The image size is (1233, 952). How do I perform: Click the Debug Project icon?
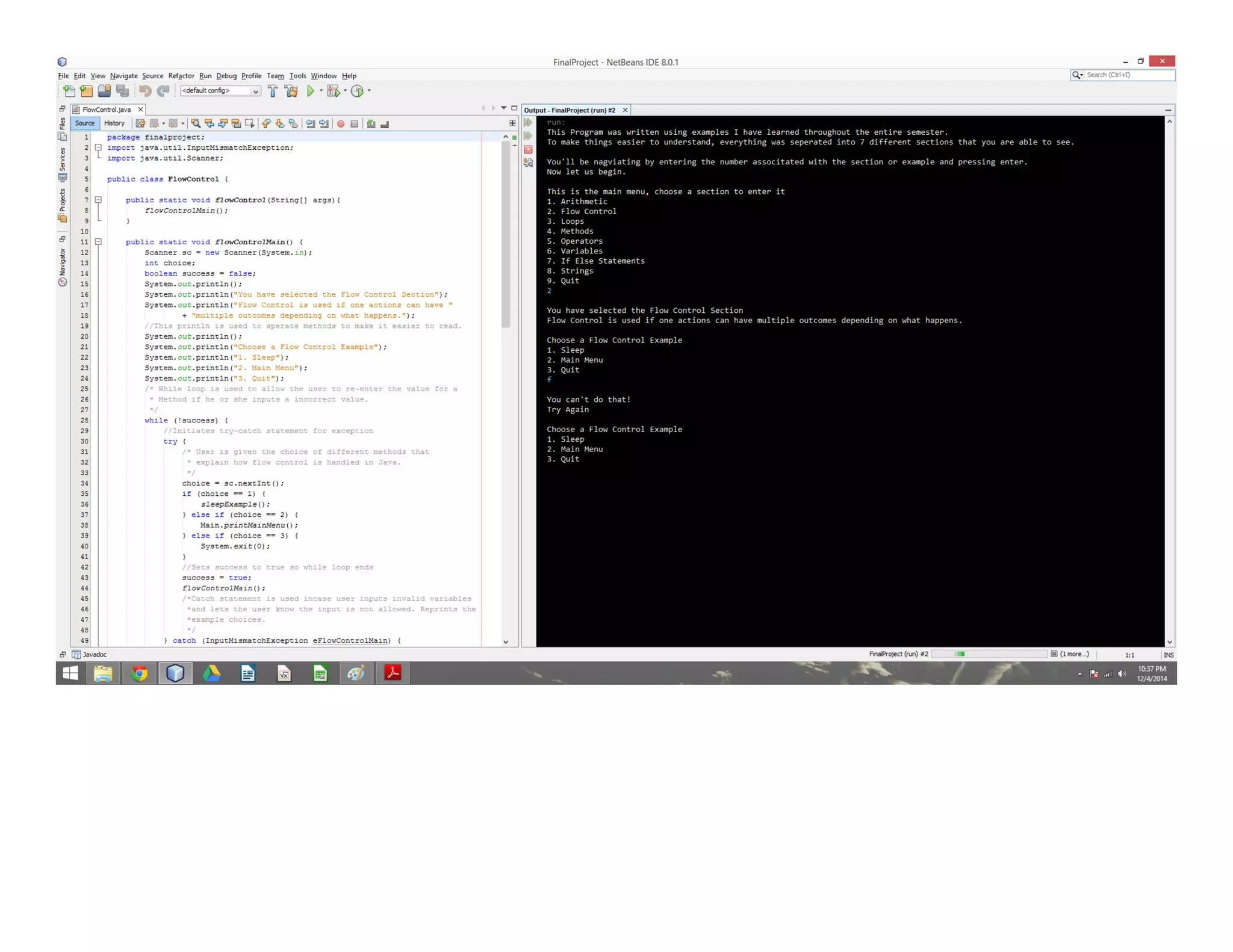coord(334,91)
